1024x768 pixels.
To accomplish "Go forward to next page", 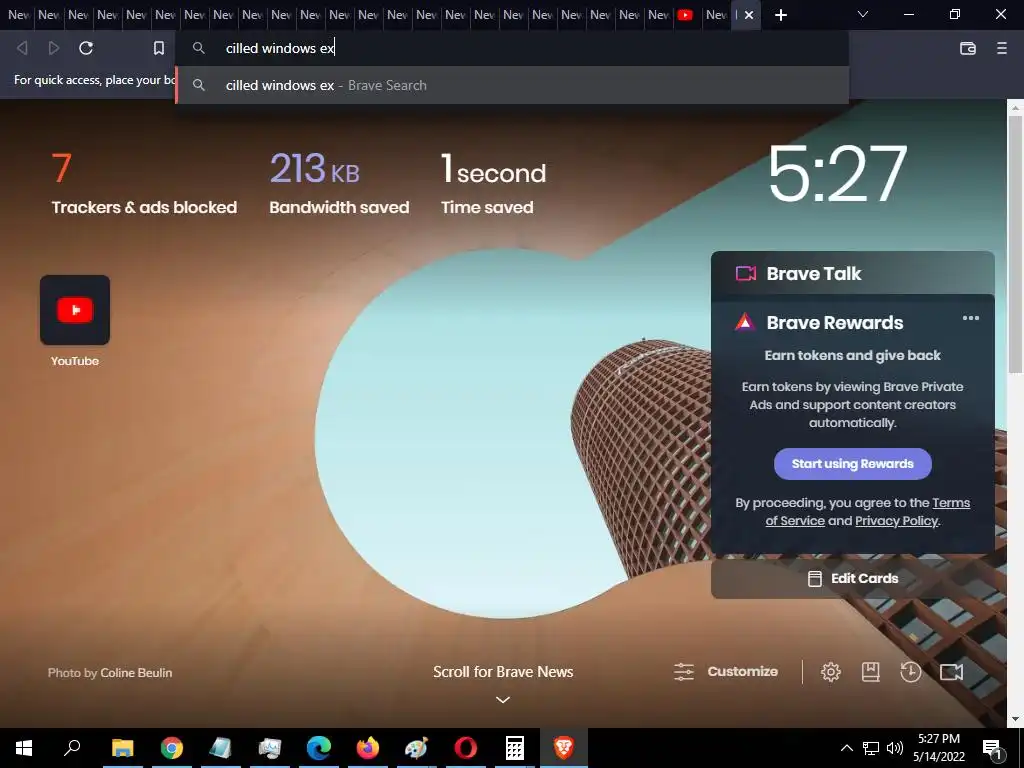I will pos(54,48).
